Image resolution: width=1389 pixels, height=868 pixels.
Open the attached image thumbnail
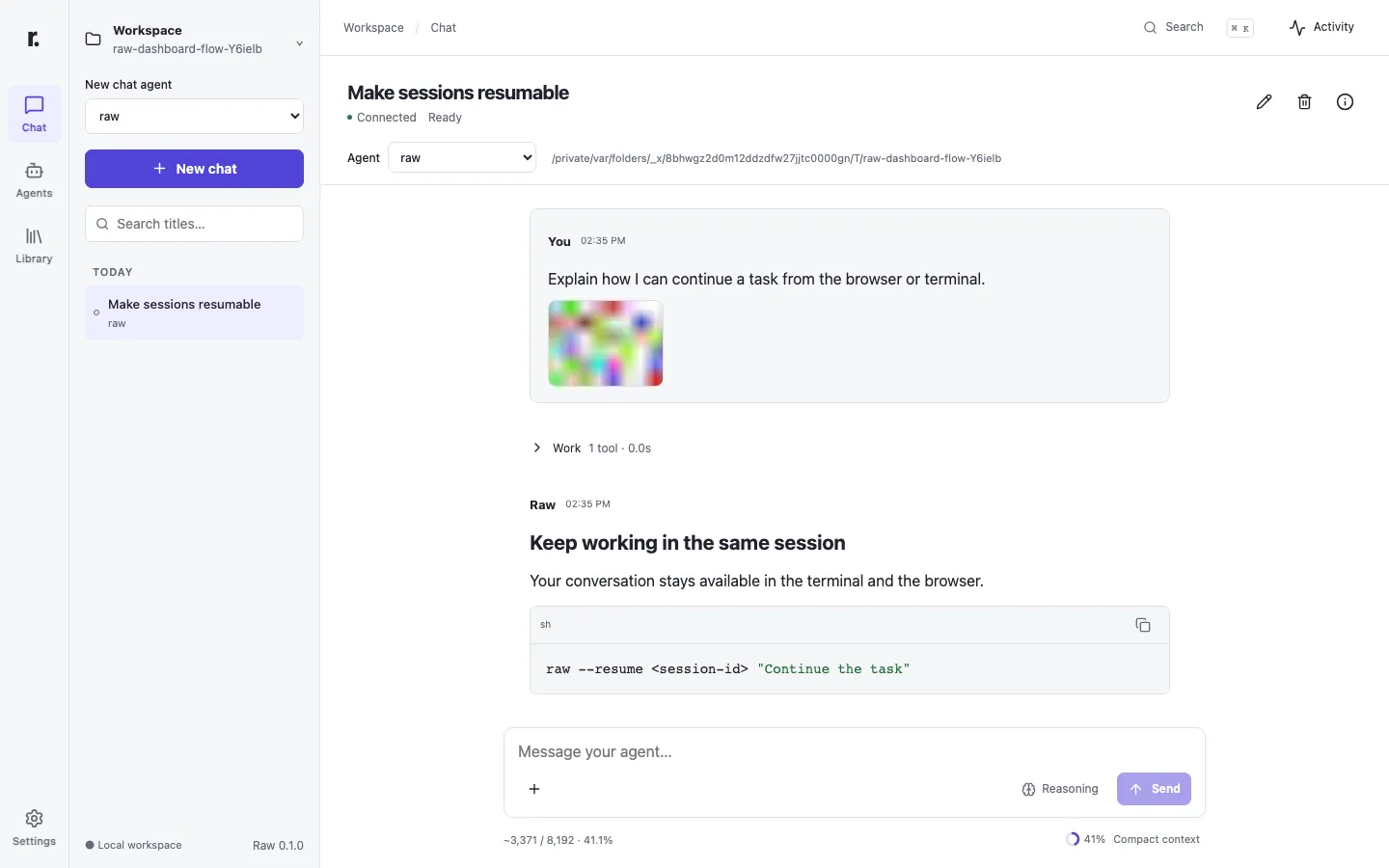(606, 343)
